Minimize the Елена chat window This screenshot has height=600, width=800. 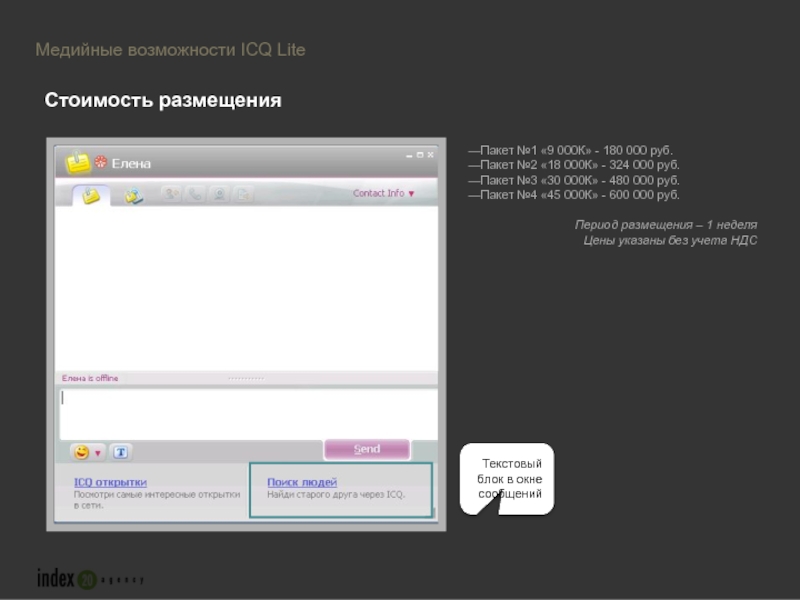click(409, 155)
